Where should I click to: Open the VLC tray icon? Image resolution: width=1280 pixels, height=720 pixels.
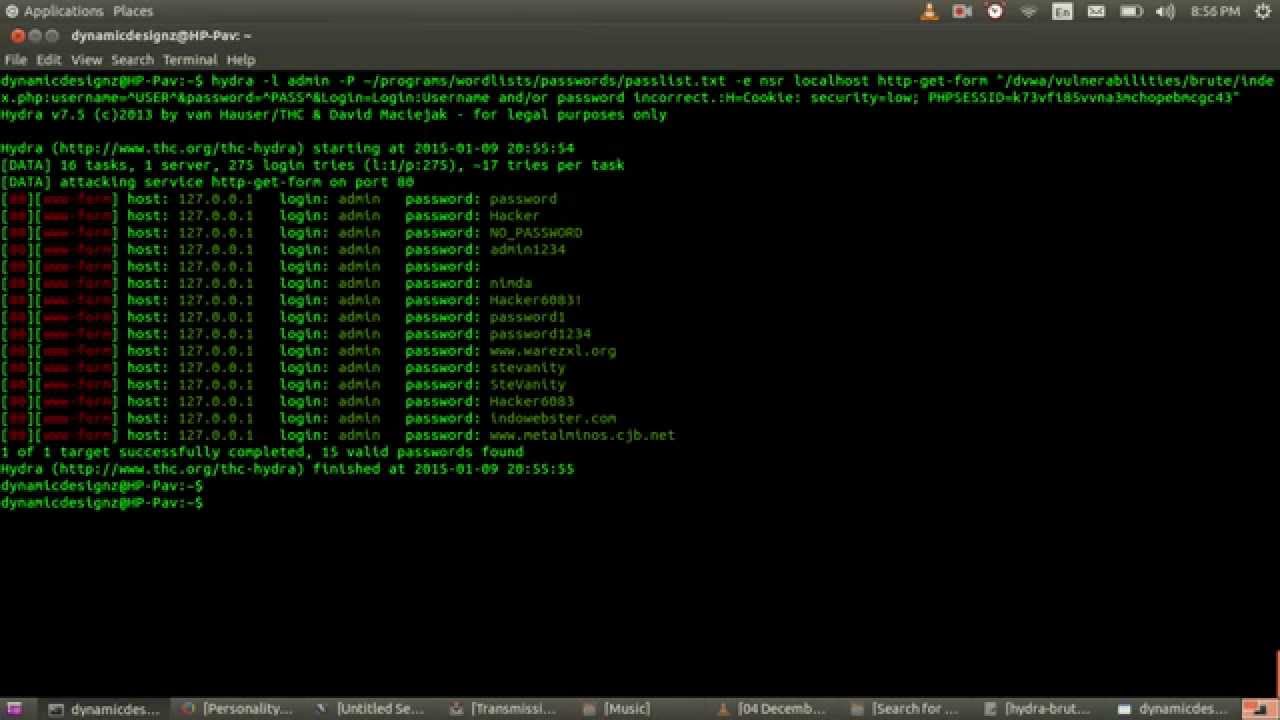click(x=929, y=11)
